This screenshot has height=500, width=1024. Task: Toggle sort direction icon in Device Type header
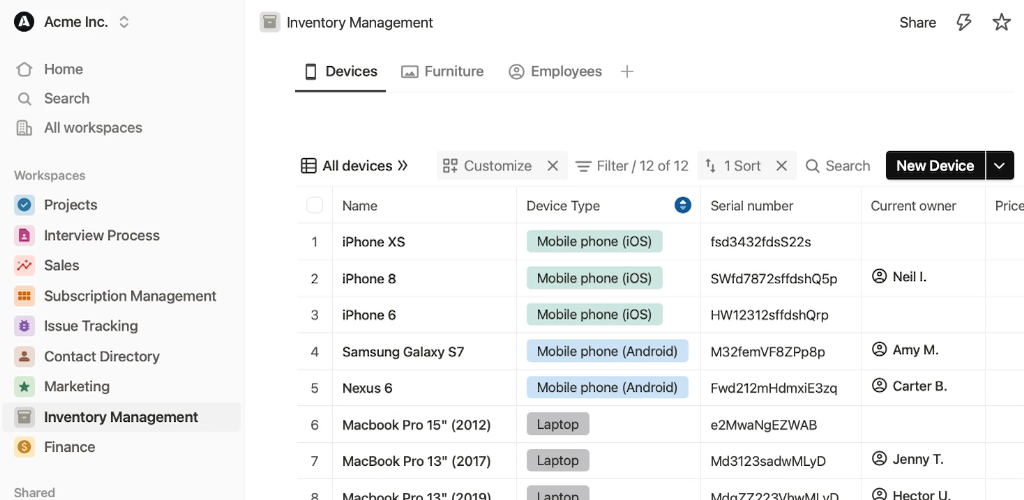tap(682, 206)
